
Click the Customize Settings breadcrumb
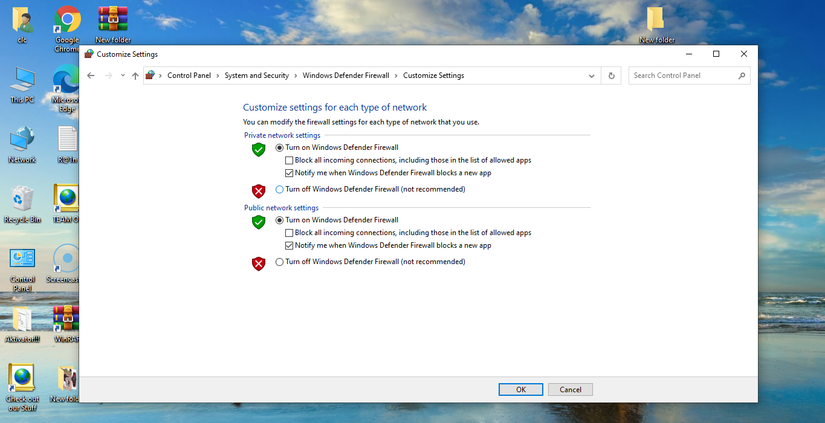(x=434, y=75)
